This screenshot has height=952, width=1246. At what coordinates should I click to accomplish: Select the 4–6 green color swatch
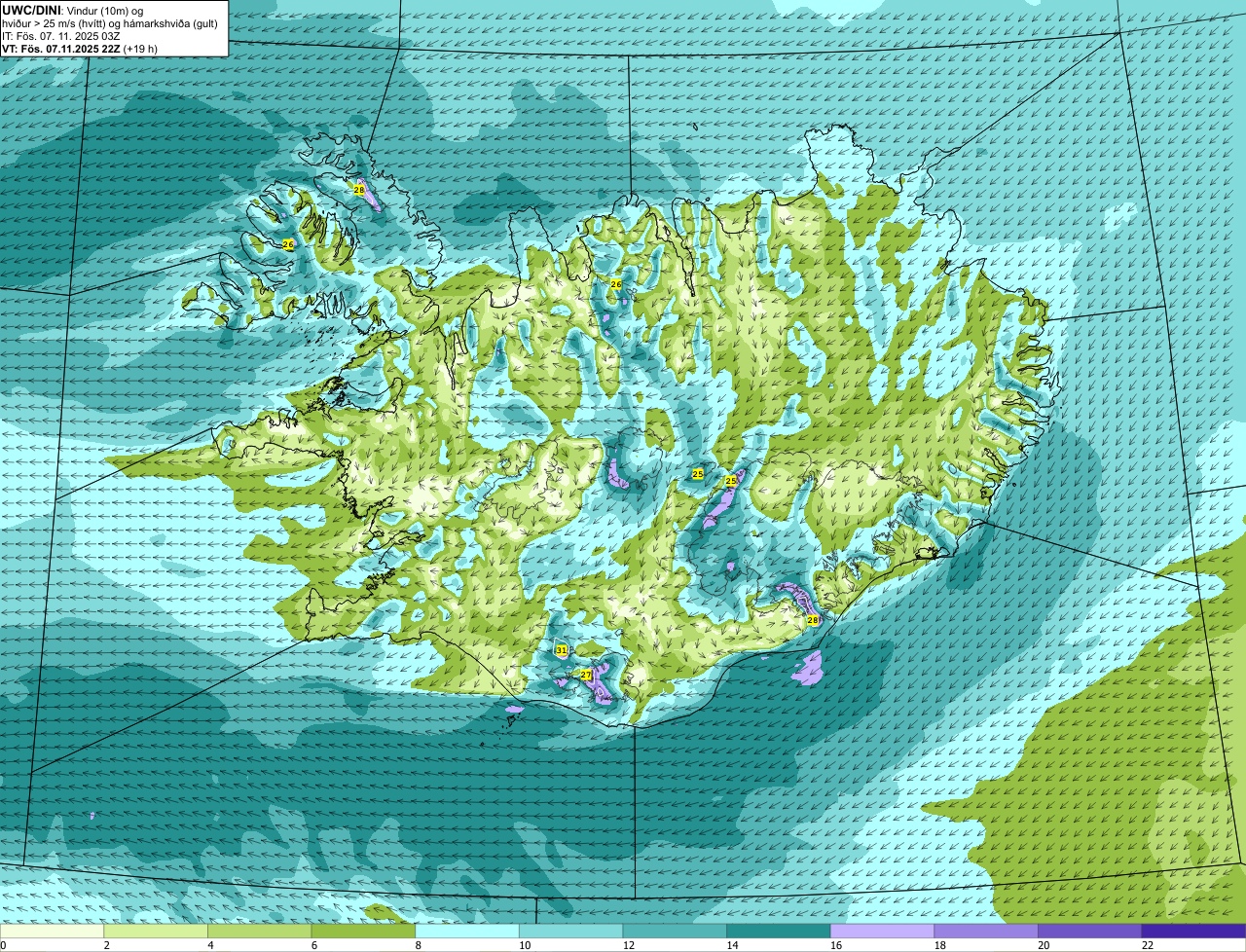pyautogui.click(x=259, y=931)
